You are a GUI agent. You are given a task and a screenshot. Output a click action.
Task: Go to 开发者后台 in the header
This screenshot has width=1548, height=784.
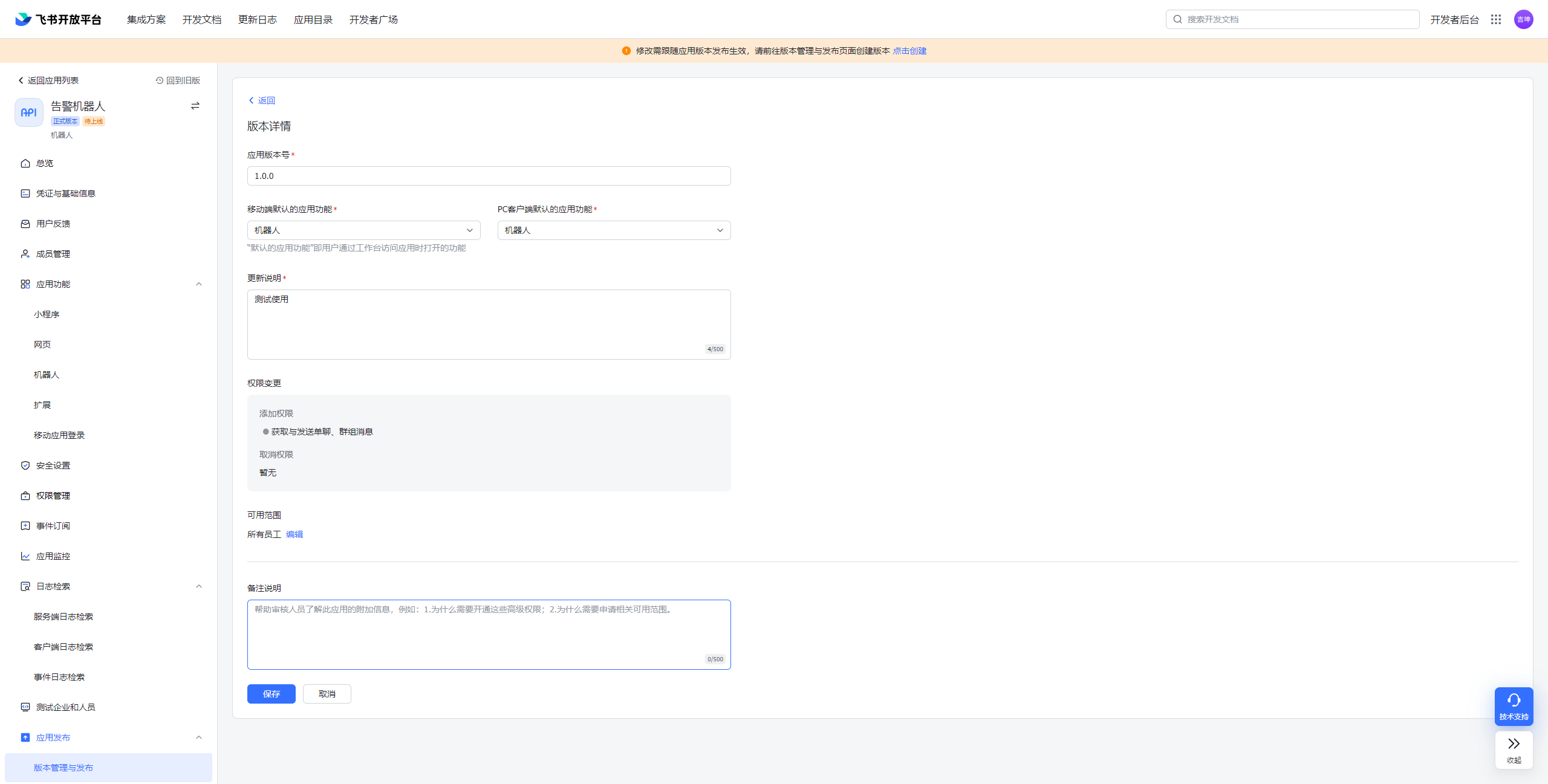point(1454,19)
